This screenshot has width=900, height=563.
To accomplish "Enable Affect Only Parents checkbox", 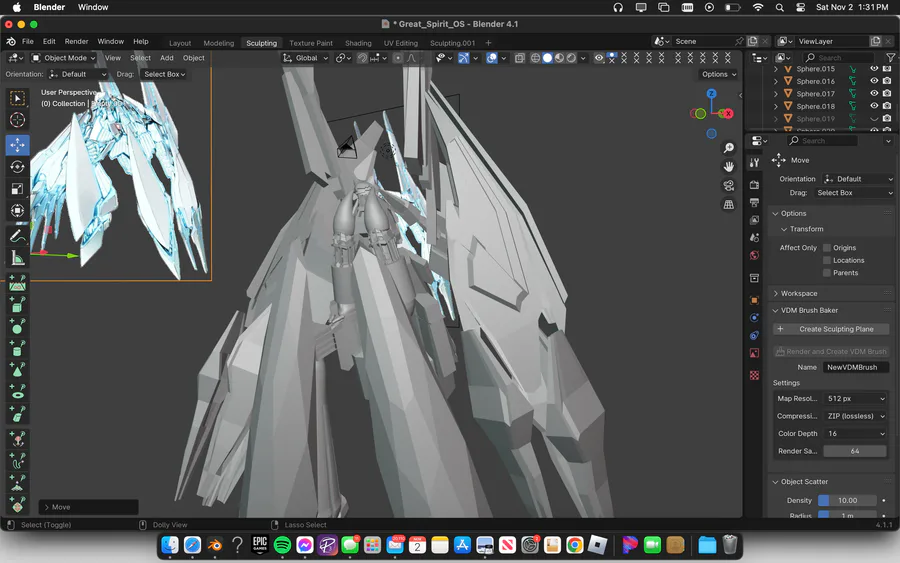I will point(827,273).
